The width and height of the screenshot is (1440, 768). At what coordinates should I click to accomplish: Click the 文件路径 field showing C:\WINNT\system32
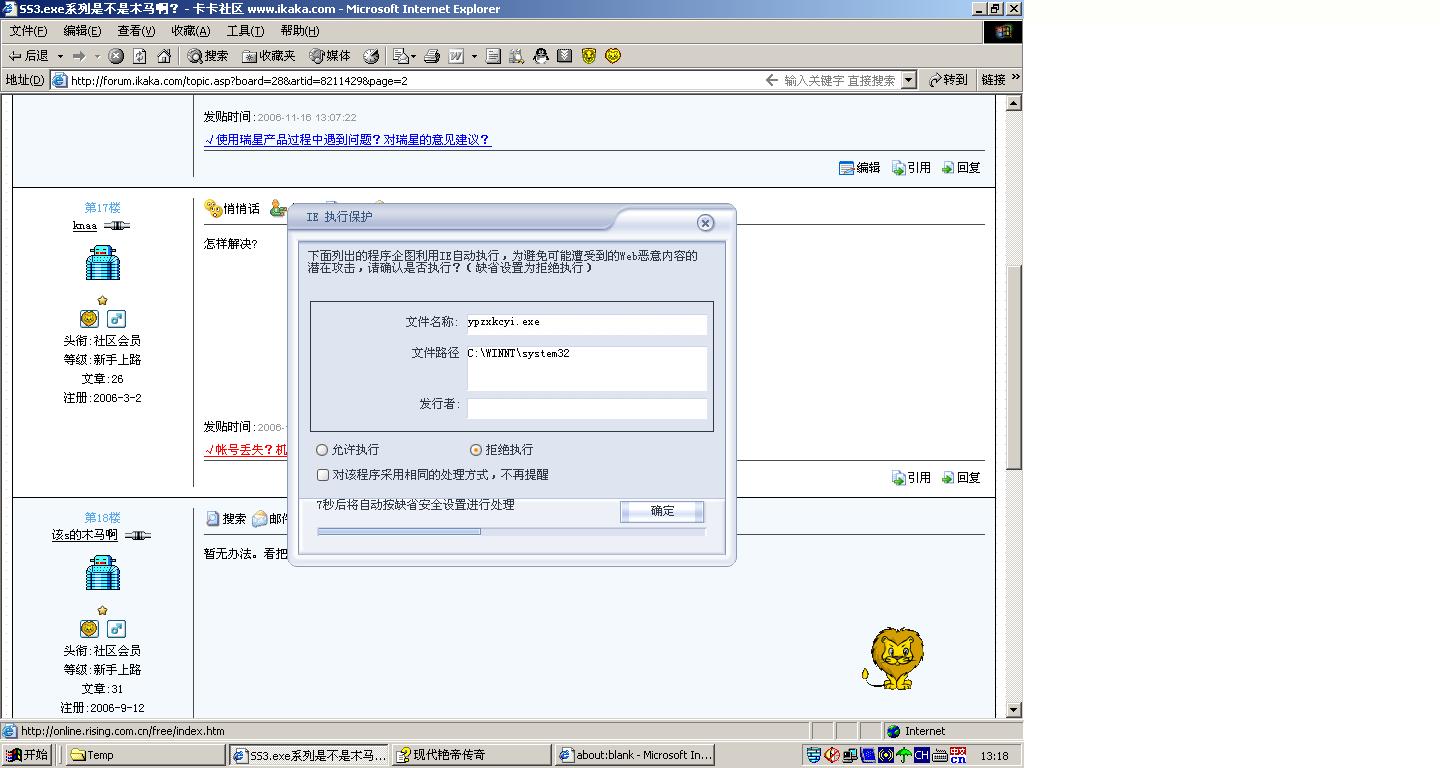coord(587,369)
